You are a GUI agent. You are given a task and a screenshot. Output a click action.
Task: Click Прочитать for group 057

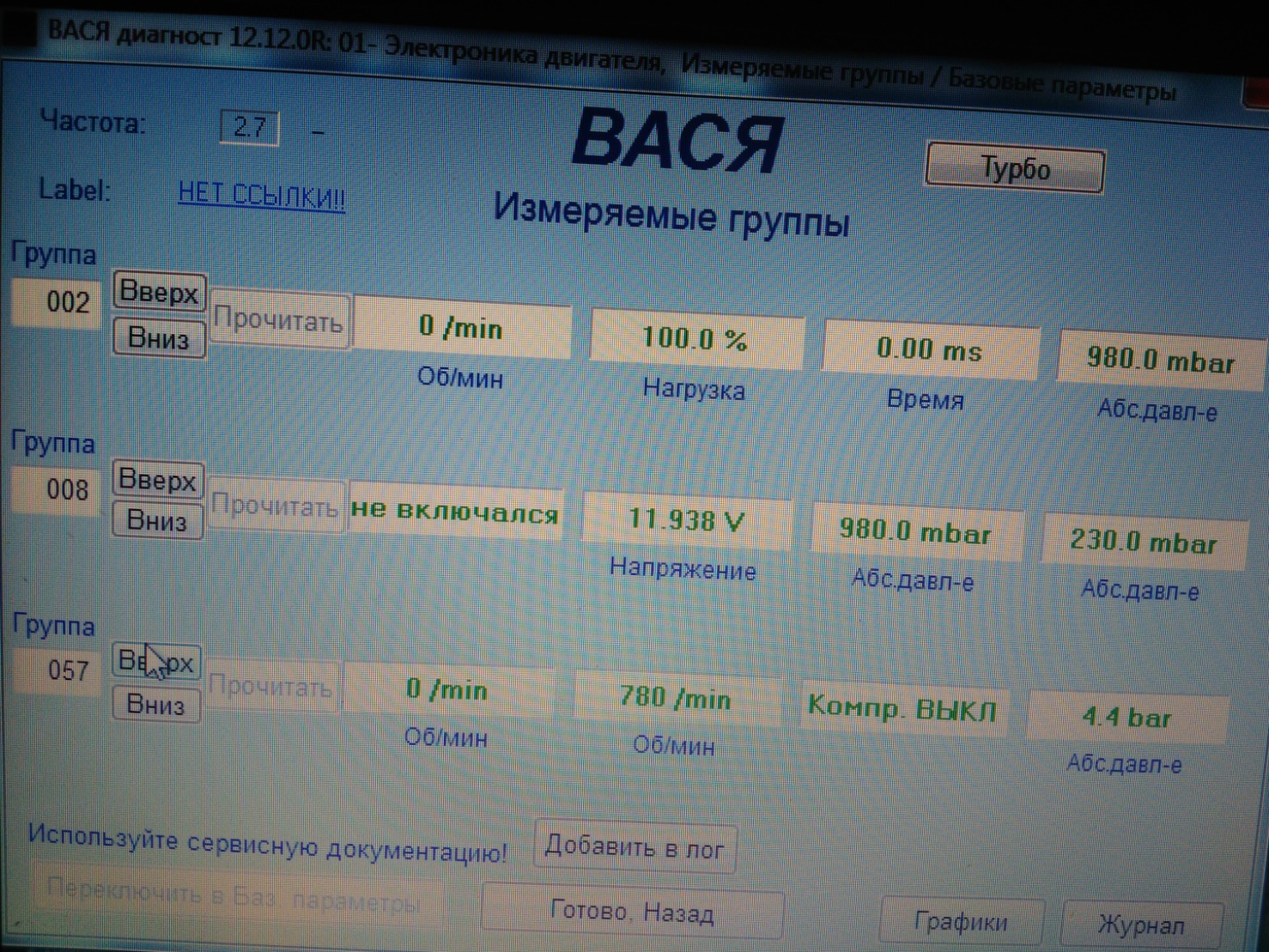tap(271, 687)
